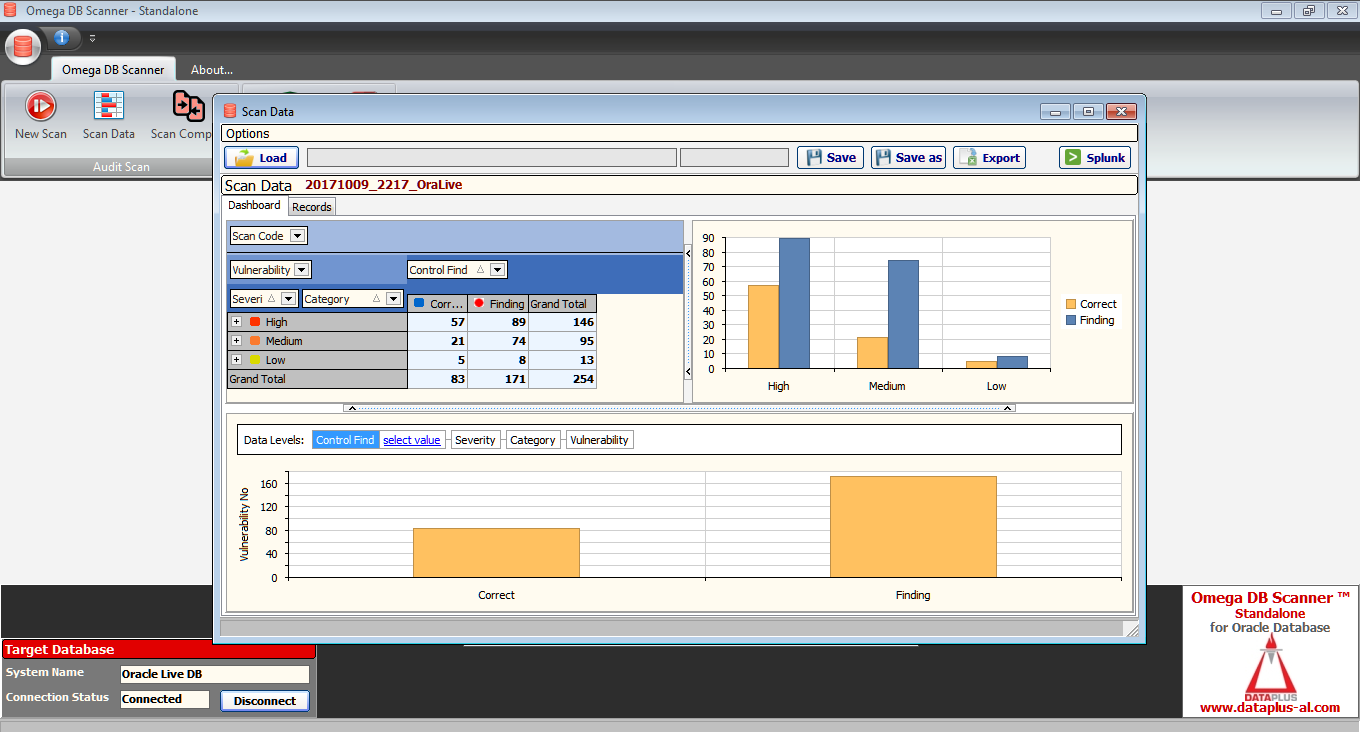Click the Grand Total column header
The height and width of the screenshot is (732, 1360).
point(563,303)
